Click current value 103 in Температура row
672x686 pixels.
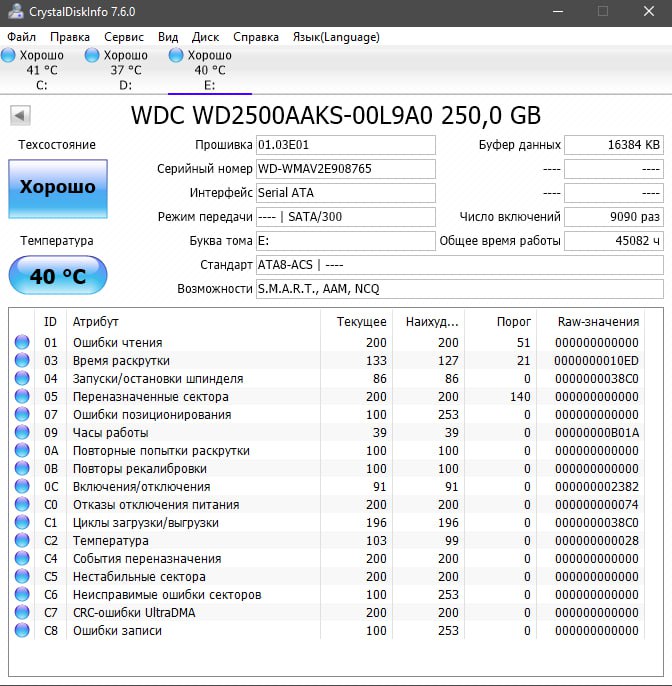point(376,541)
